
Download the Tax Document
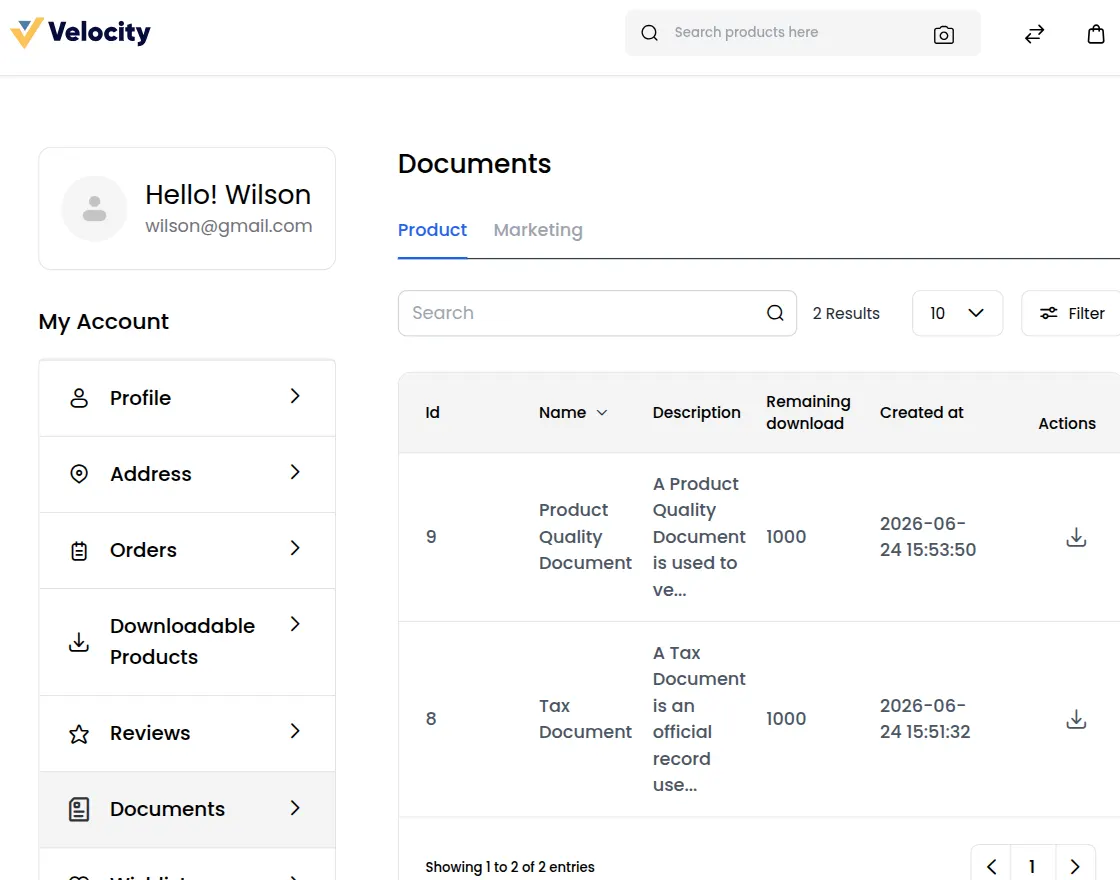coord(1076,719)
